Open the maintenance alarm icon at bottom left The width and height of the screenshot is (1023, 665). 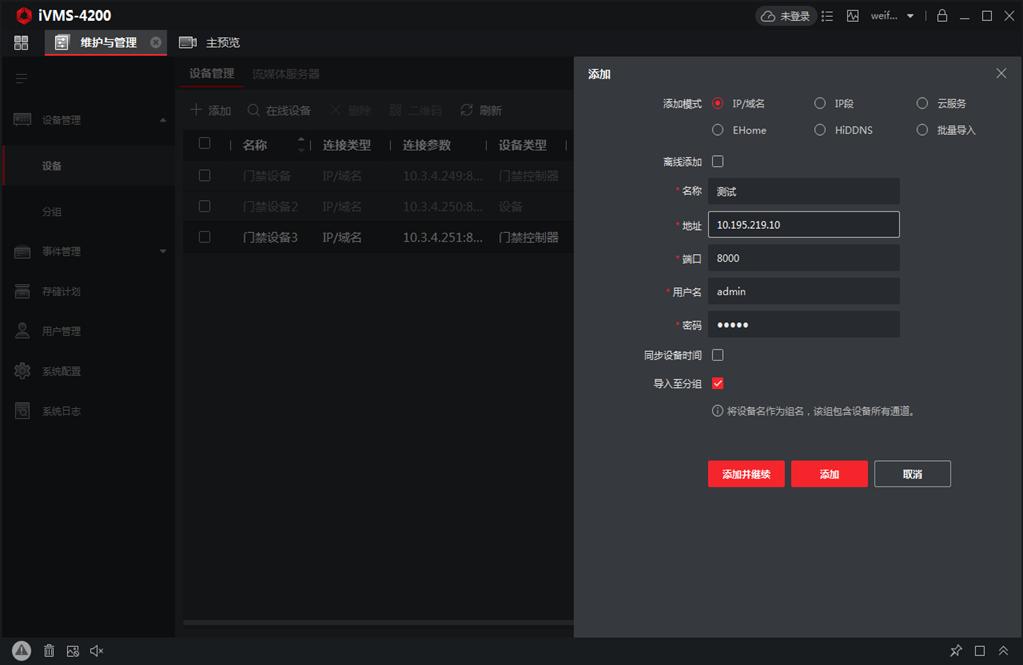[x=20, y=651]
